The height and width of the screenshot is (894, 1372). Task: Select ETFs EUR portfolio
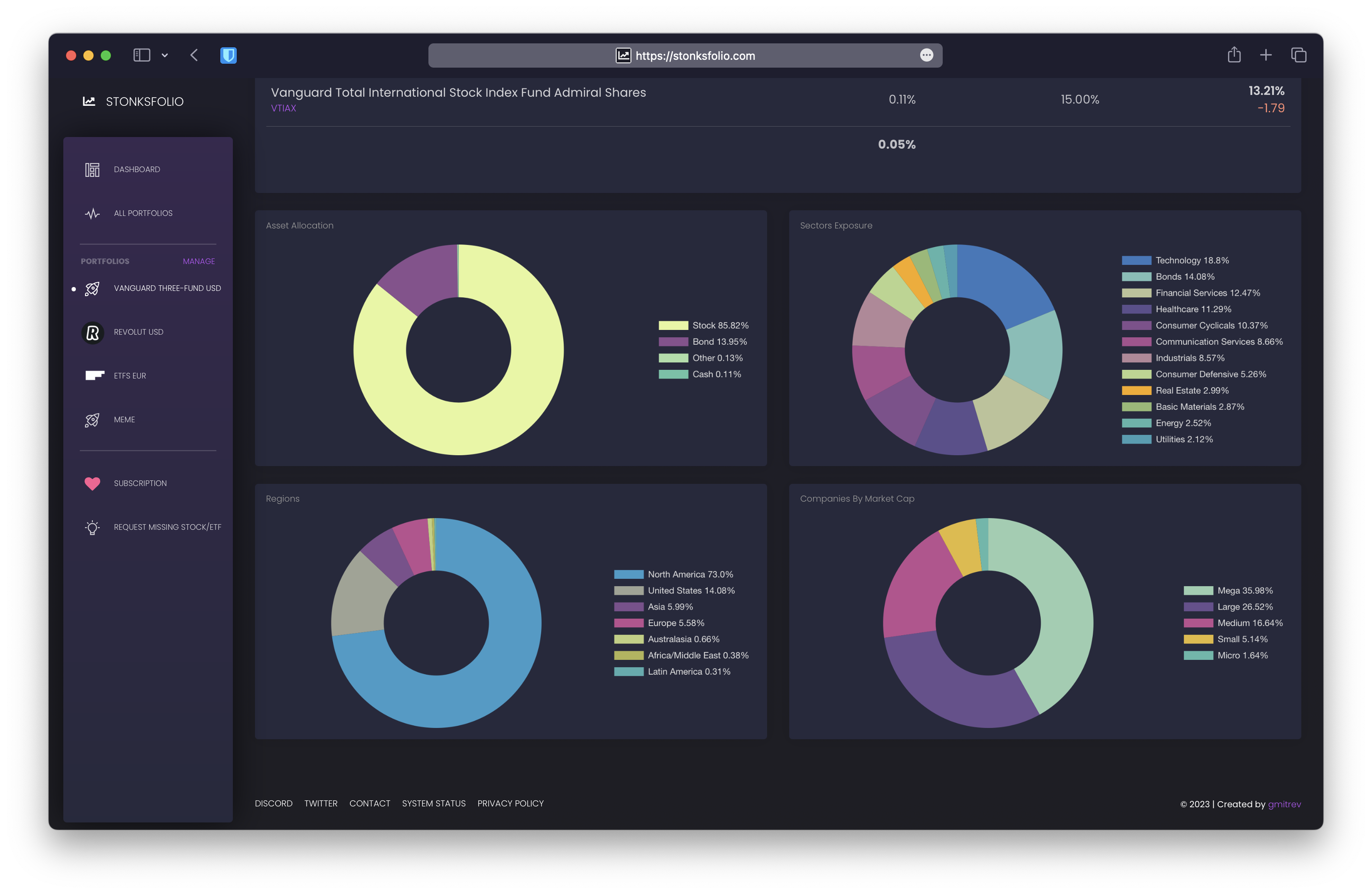[130, 376]
